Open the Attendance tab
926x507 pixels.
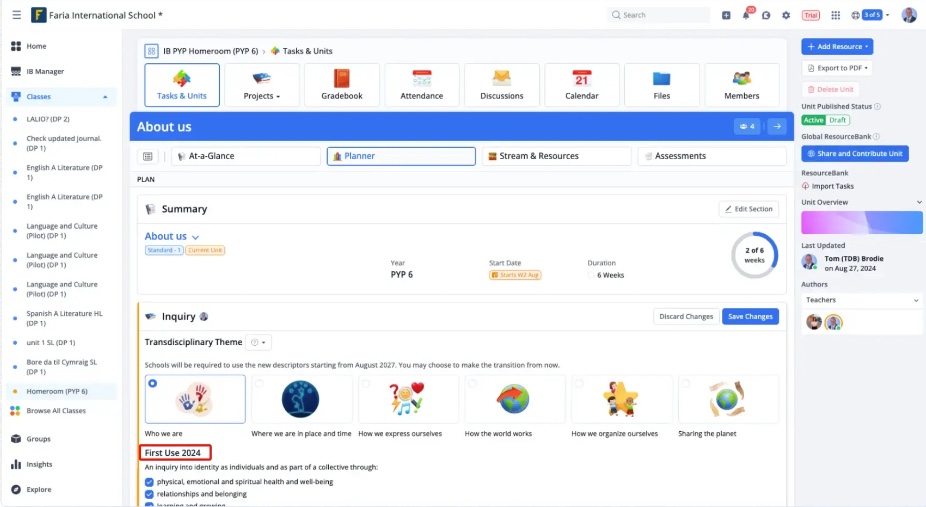[x=422, y=85]
